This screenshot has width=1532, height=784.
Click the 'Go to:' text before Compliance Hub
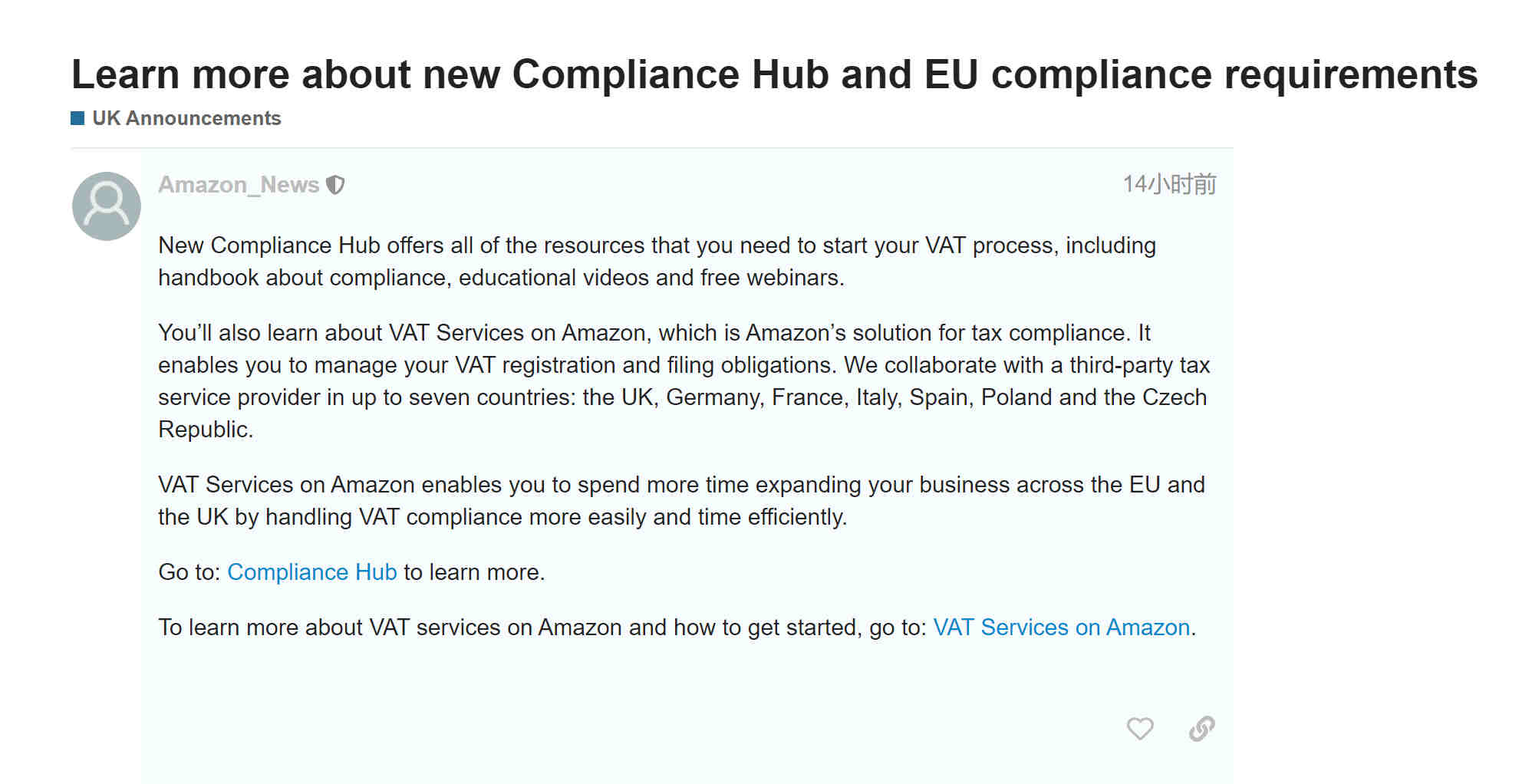pyautogui.click(x=189, y=572)
